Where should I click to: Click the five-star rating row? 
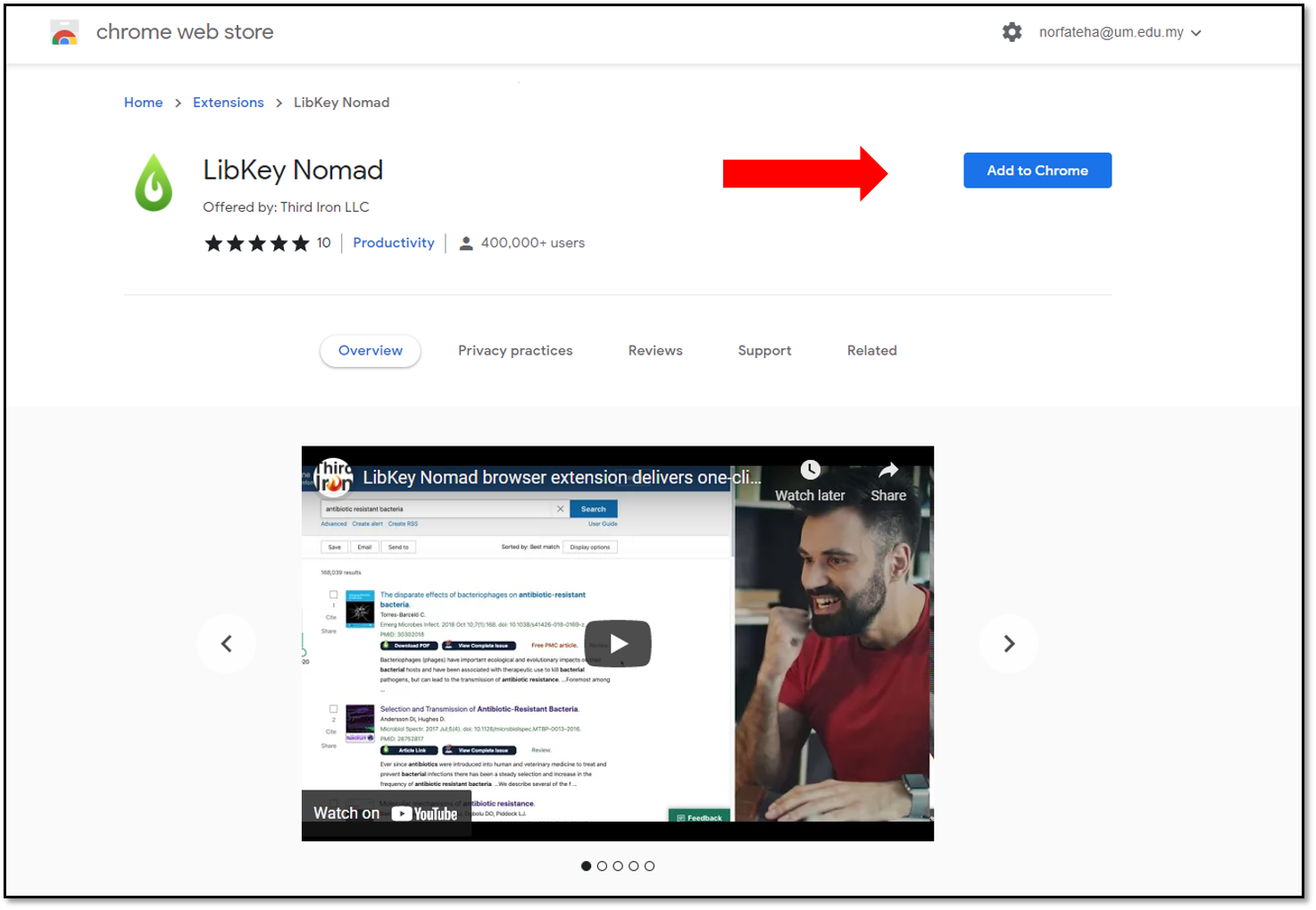tap(257, 243)
